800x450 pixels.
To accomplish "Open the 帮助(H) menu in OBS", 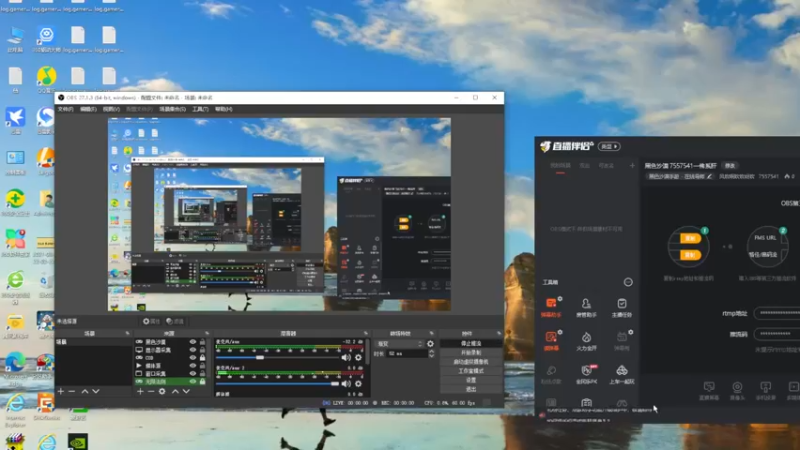I will 223,109.
